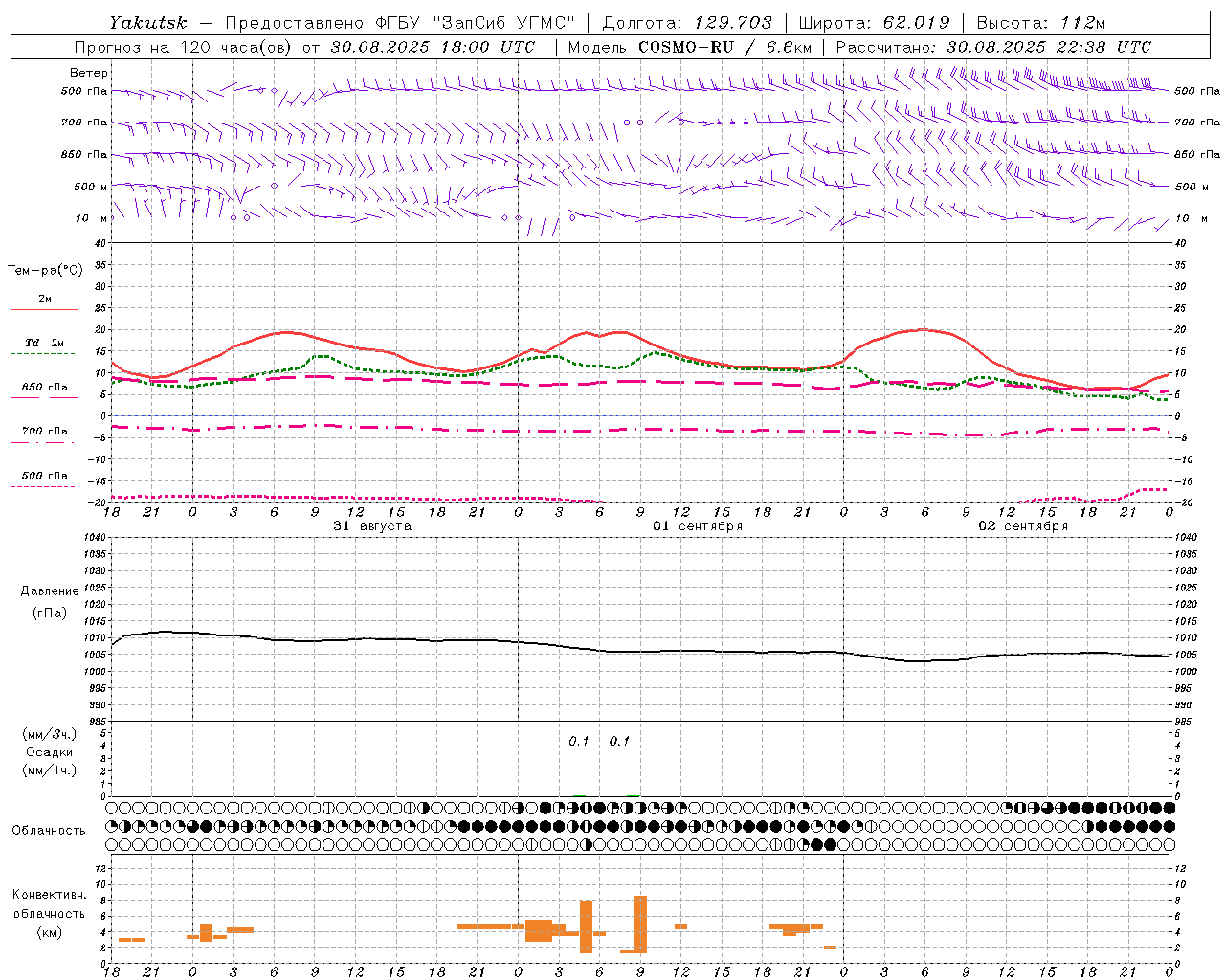Click the "500 м" wind level label on left side
The image size is (1225, 980).
coord(91,187)
